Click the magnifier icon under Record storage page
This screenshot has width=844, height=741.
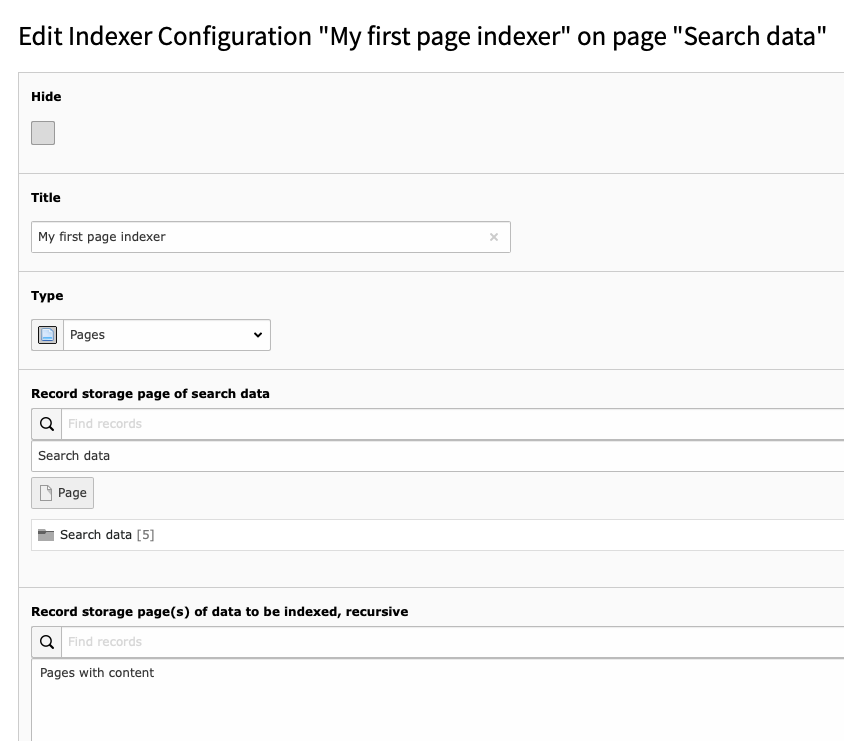[x=45, y=424]
